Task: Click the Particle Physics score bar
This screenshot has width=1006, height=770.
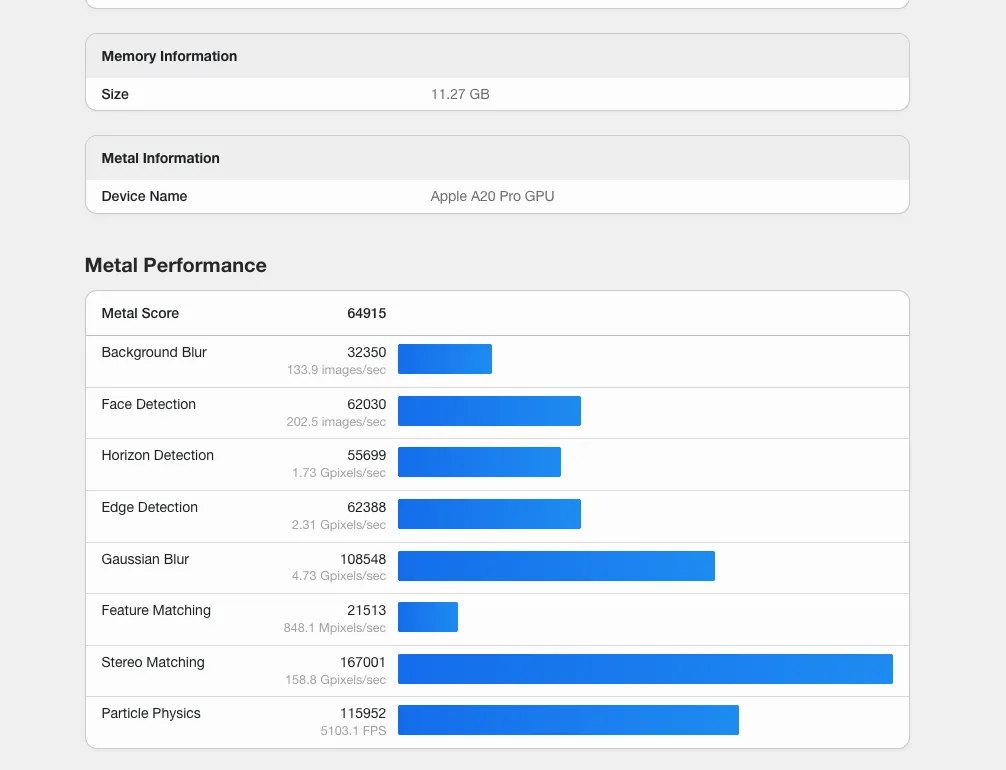Action: point(568,720)
